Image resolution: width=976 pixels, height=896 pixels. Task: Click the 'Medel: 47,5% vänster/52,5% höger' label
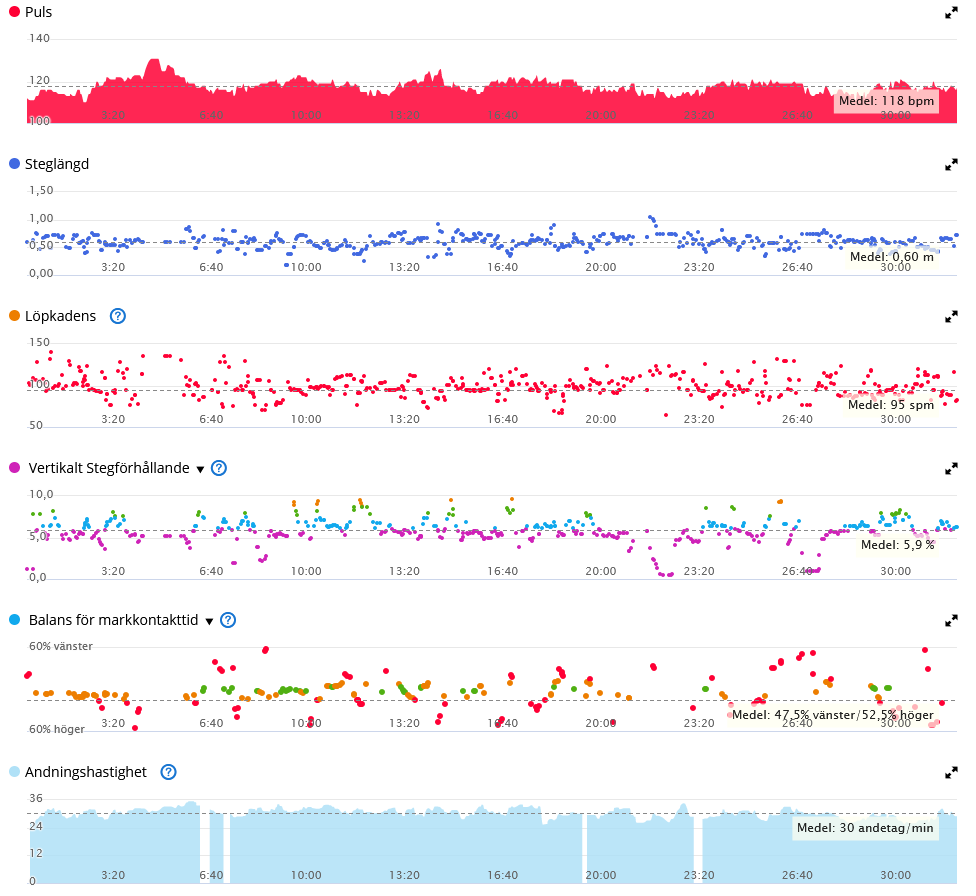pos(833,715)
